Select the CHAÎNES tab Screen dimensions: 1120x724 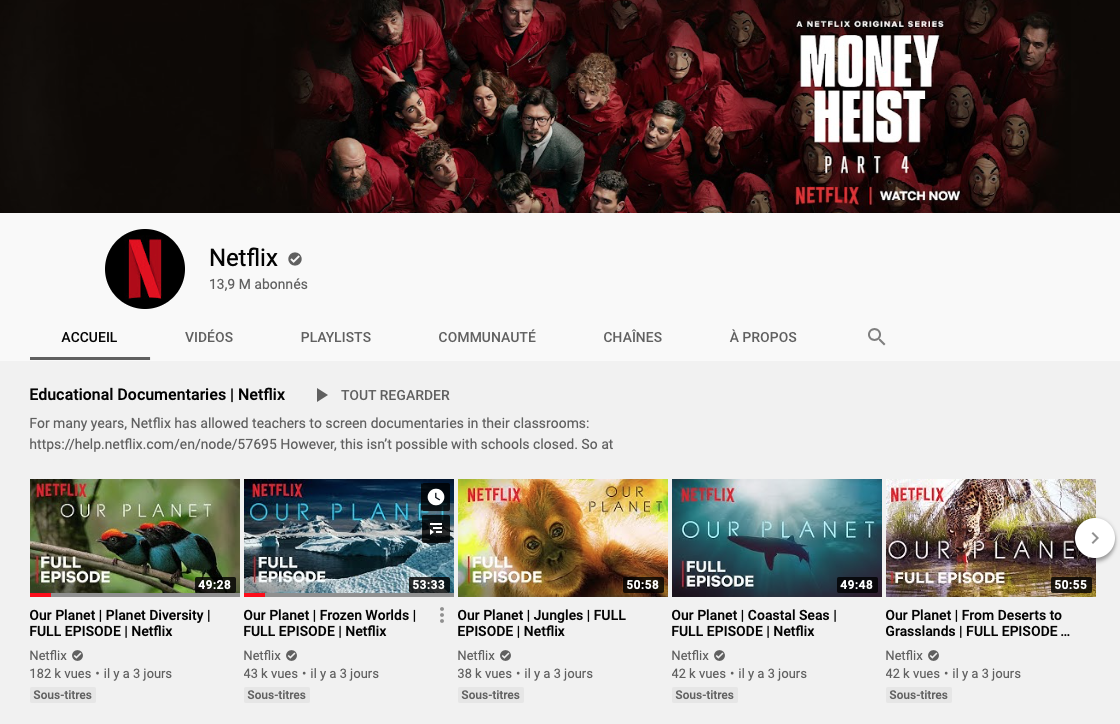coord(632,337)
